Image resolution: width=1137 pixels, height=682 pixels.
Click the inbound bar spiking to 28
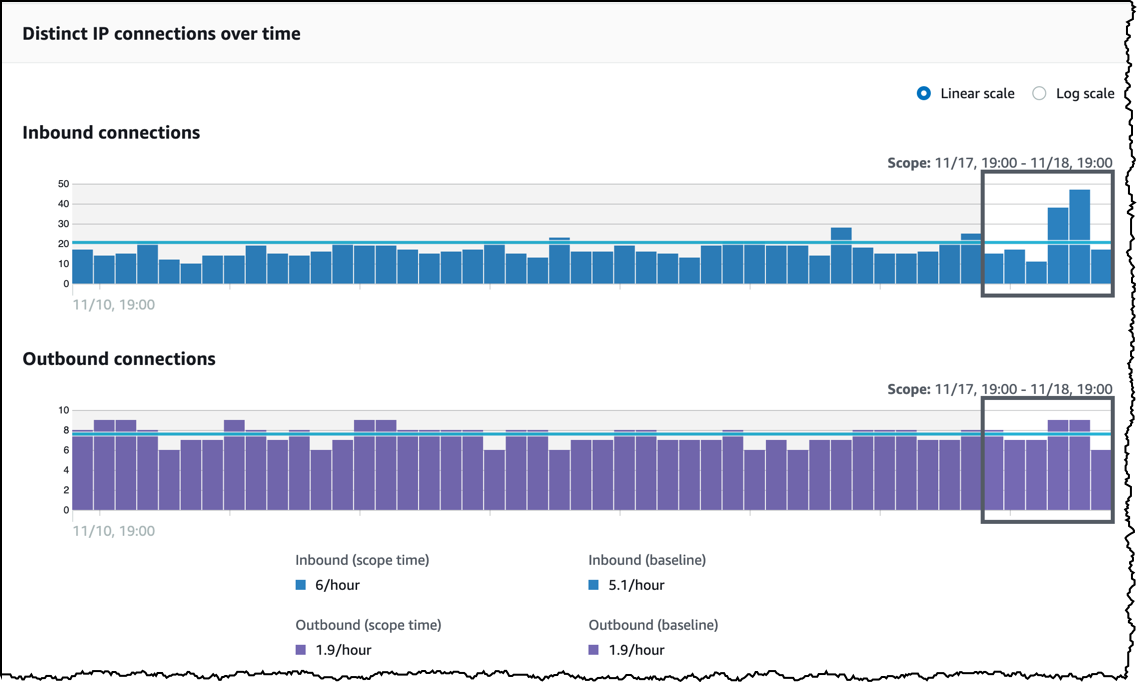[x=841, y=256]
